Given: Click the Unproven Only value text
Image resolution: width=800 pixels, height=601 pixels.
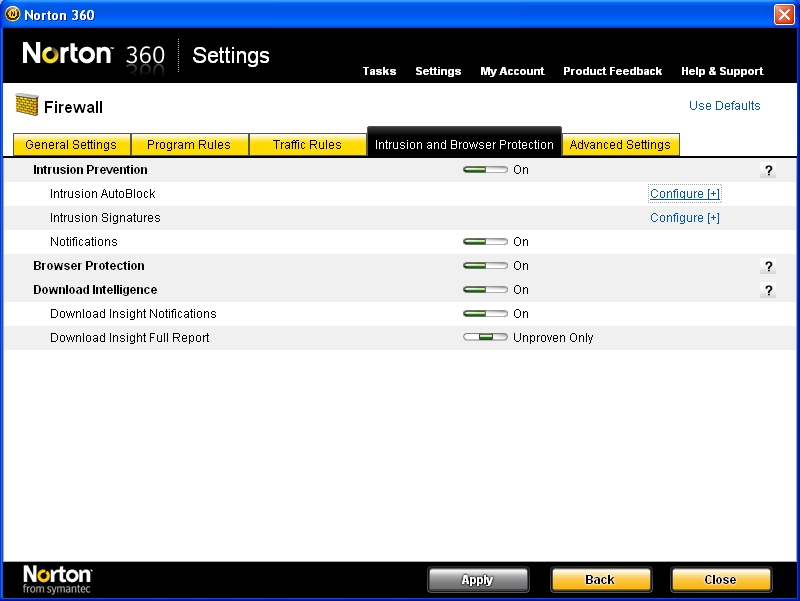Looking at the screenshot, I should [x=553, y=338].
